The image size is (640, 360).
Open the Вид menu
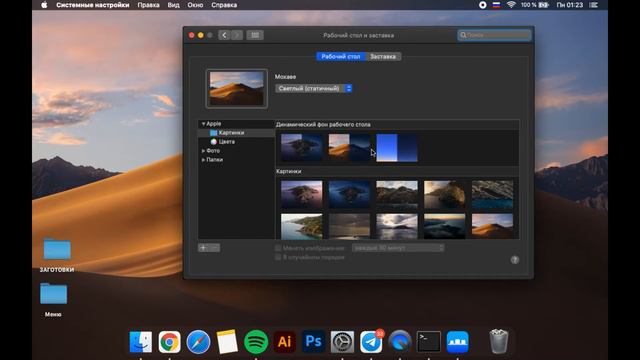click(x=173, y=5)
